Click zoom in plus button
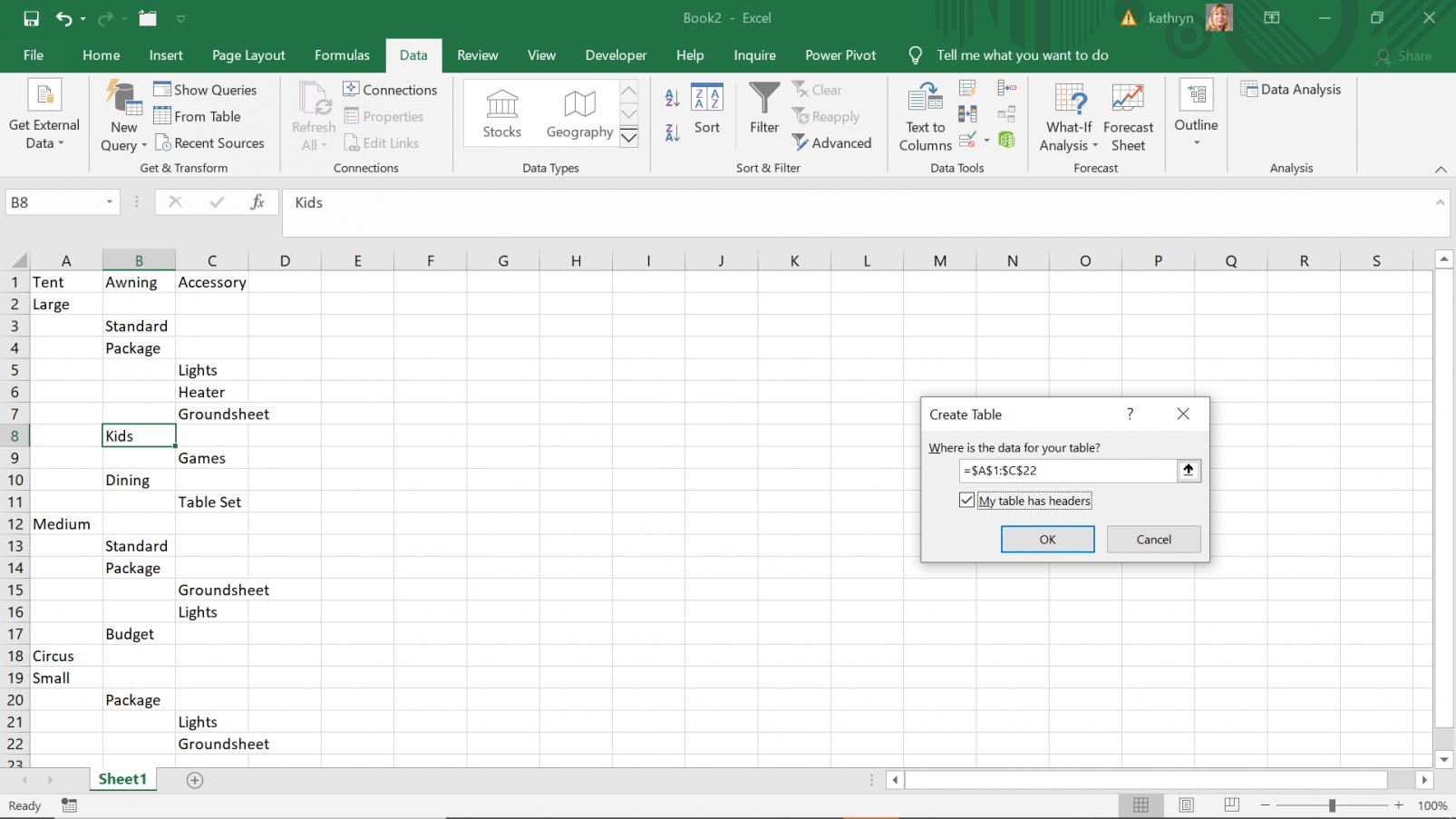Image resolution: width=1456 pixels, height=819 pixels. coord(1399,805)
